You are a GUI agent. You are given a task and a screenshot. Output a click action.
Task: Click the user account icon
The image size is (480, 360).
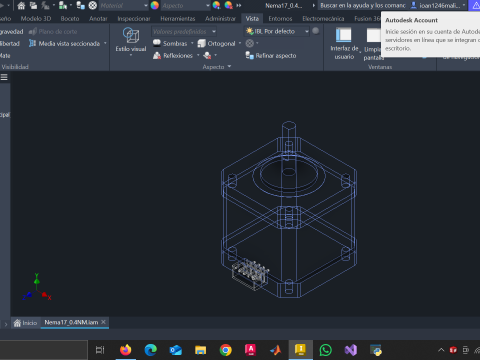click(414, 5)
